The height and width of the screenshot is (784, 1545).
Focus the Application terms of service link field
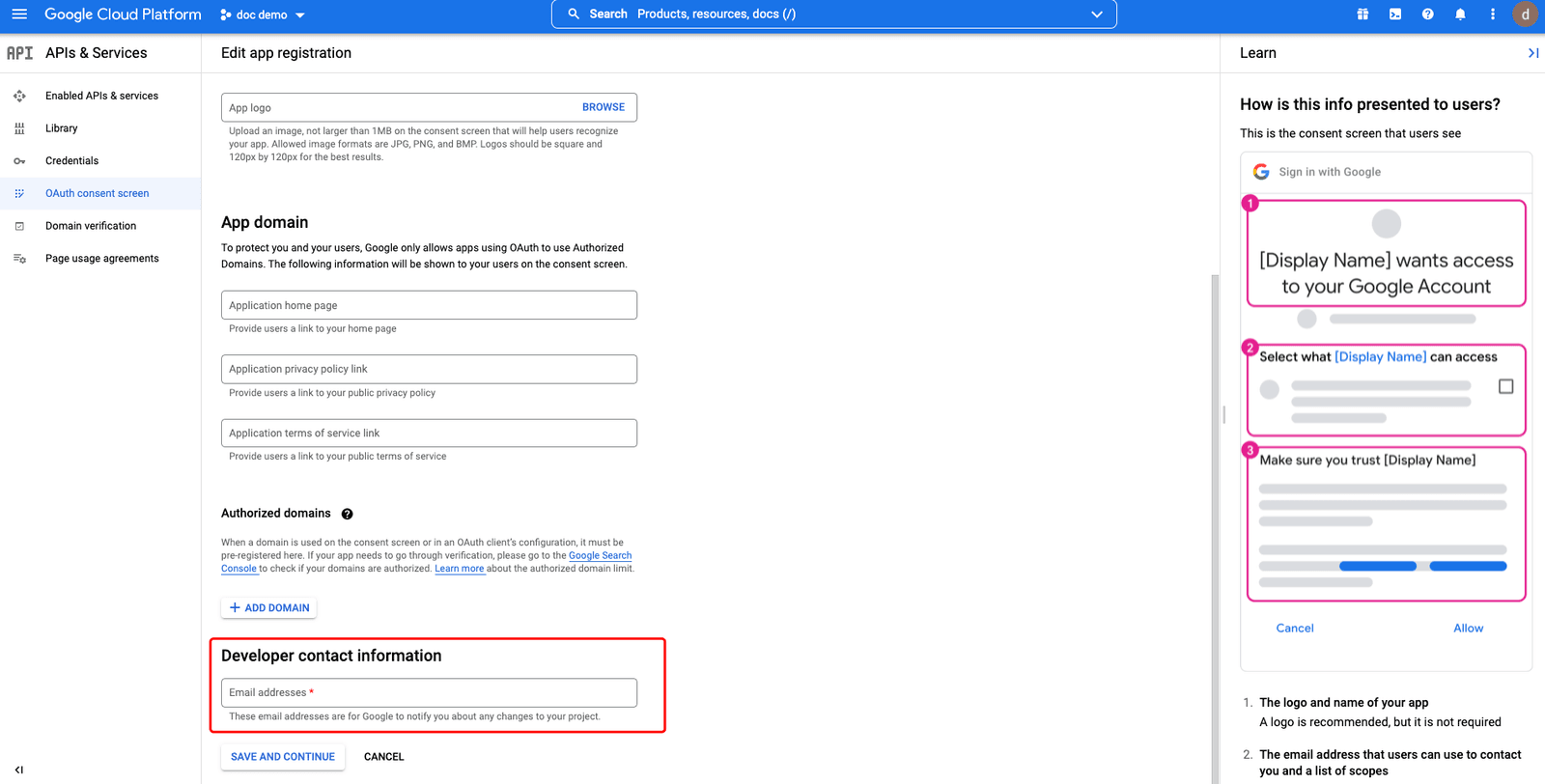point(429,433)
